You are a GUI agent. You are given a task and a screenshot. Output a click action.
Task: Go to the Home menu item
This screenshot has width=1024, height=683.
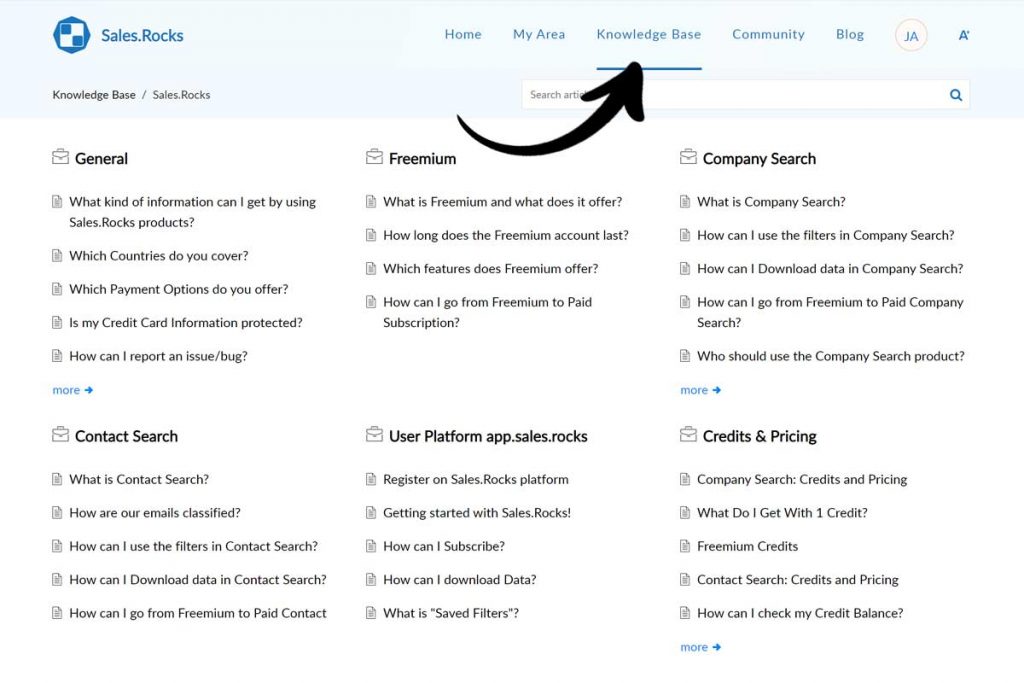[x=463, y=34]
